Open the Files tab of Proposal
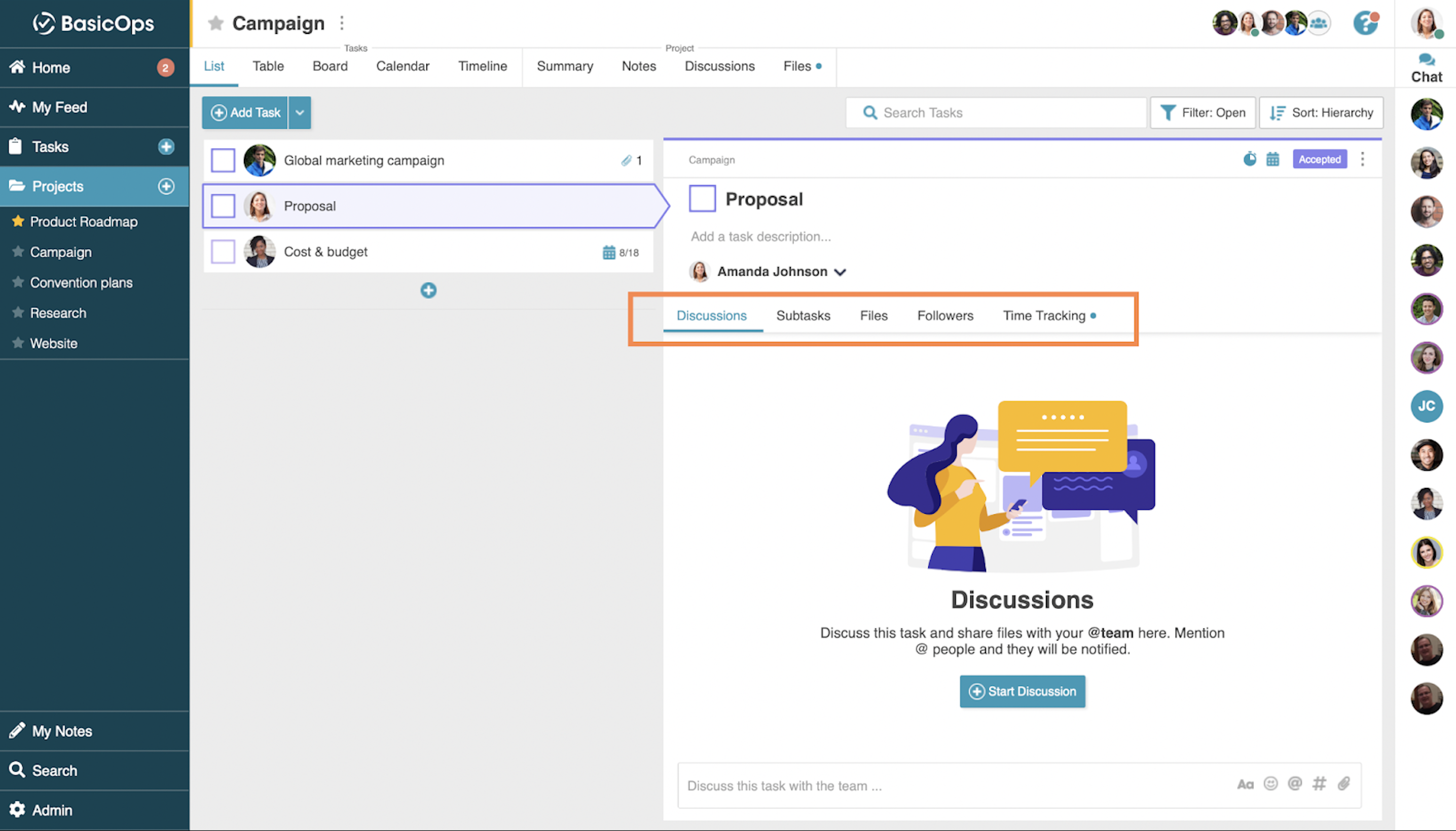1456x831 pixels. 873,316
